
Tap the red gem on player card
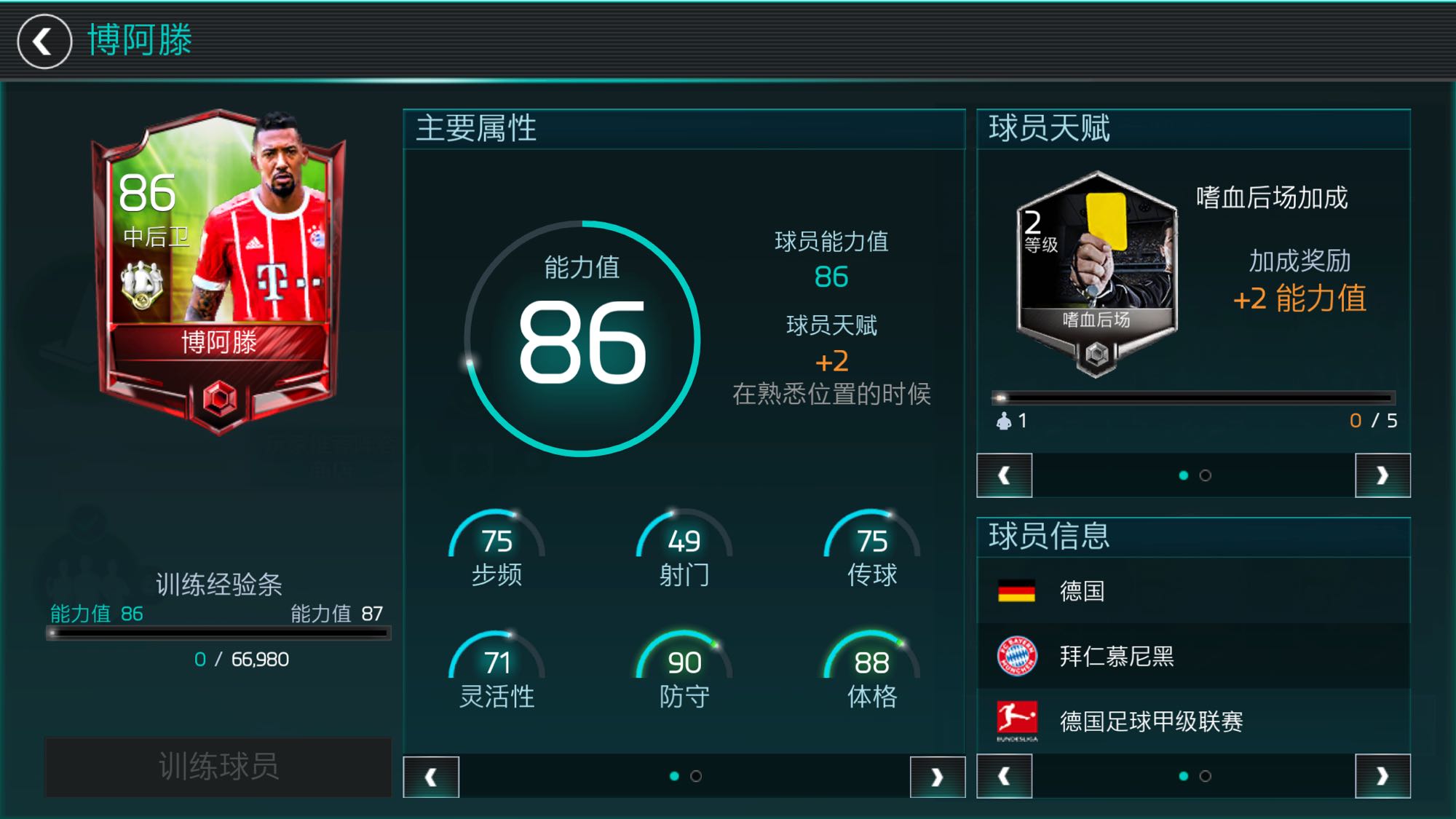[x=220, y=399]
